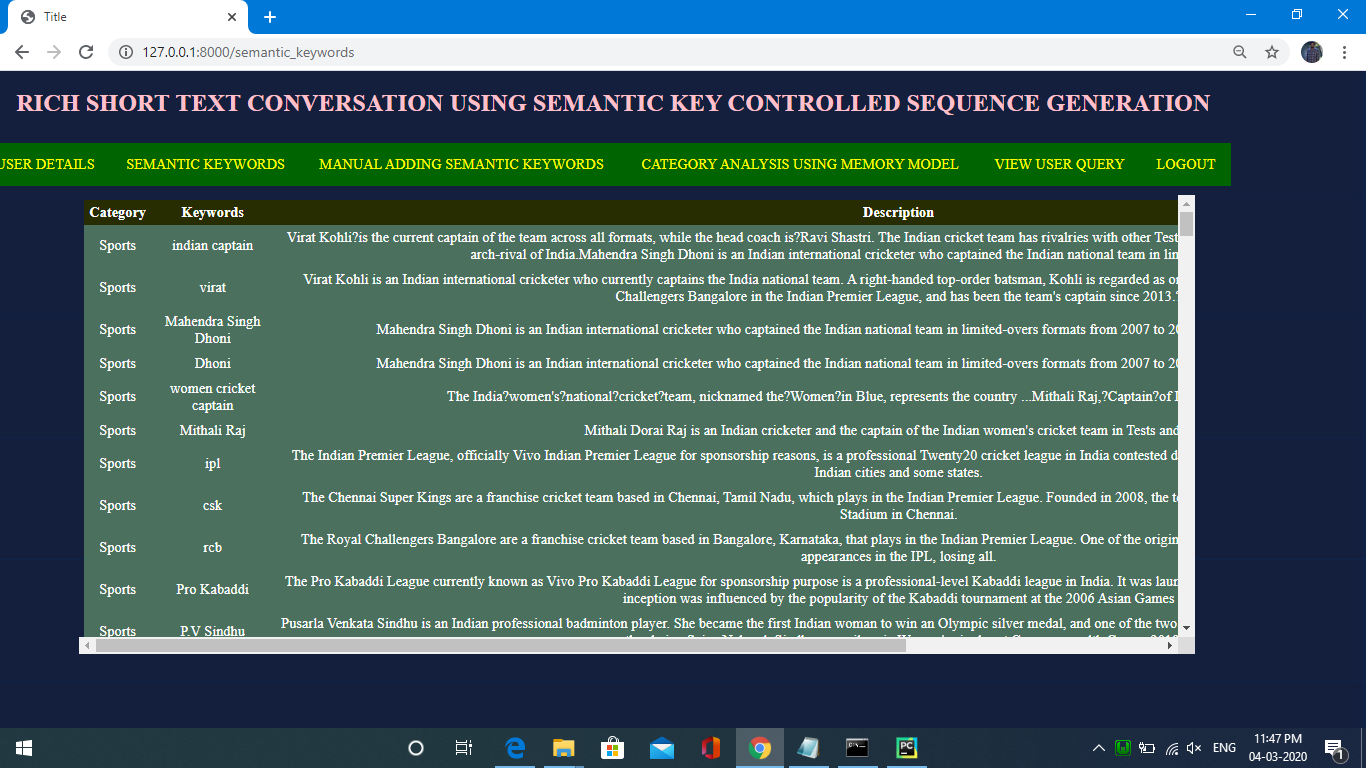Switch to Chrome on the taskbar
The width and height of the screenshot is (1366, 768).
[760, 748]
